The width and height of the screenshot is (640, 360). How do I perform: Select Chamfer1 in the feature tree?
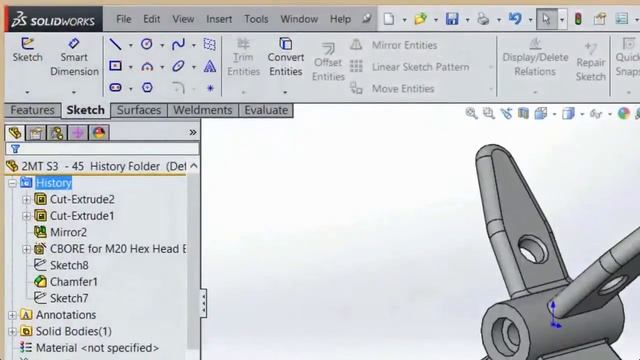coord(66,282)
